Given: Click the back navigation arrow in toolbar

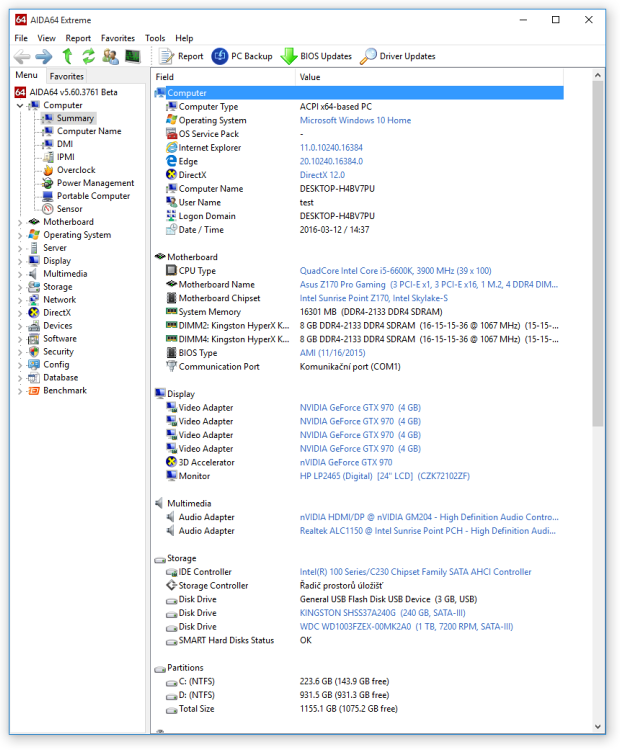Looking at the screenshot, I should [22, 56].
